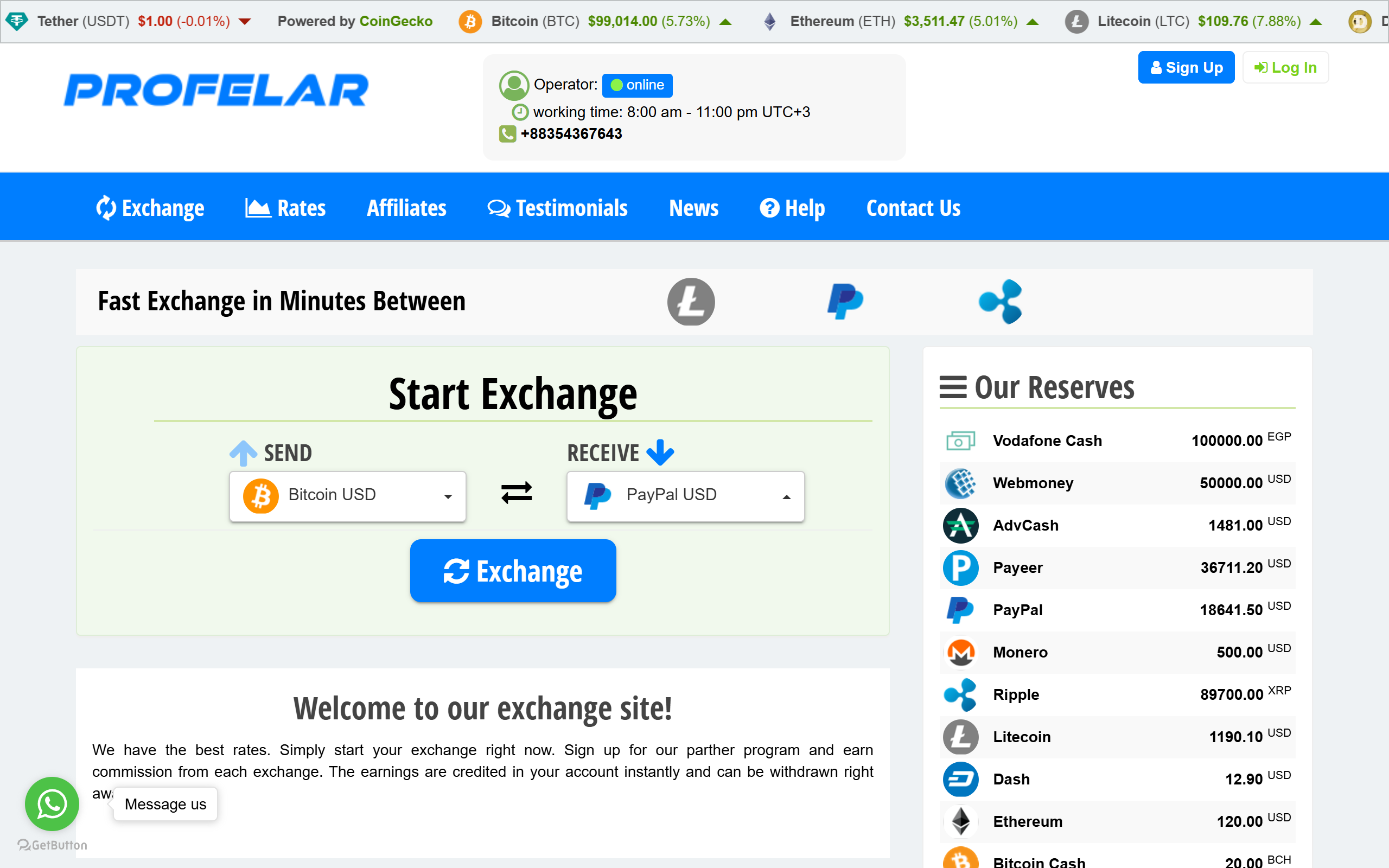Open the Receive currency dropdown (PayPal USD)
This screenshot has height=868, width=1389.
coord(685,496)
